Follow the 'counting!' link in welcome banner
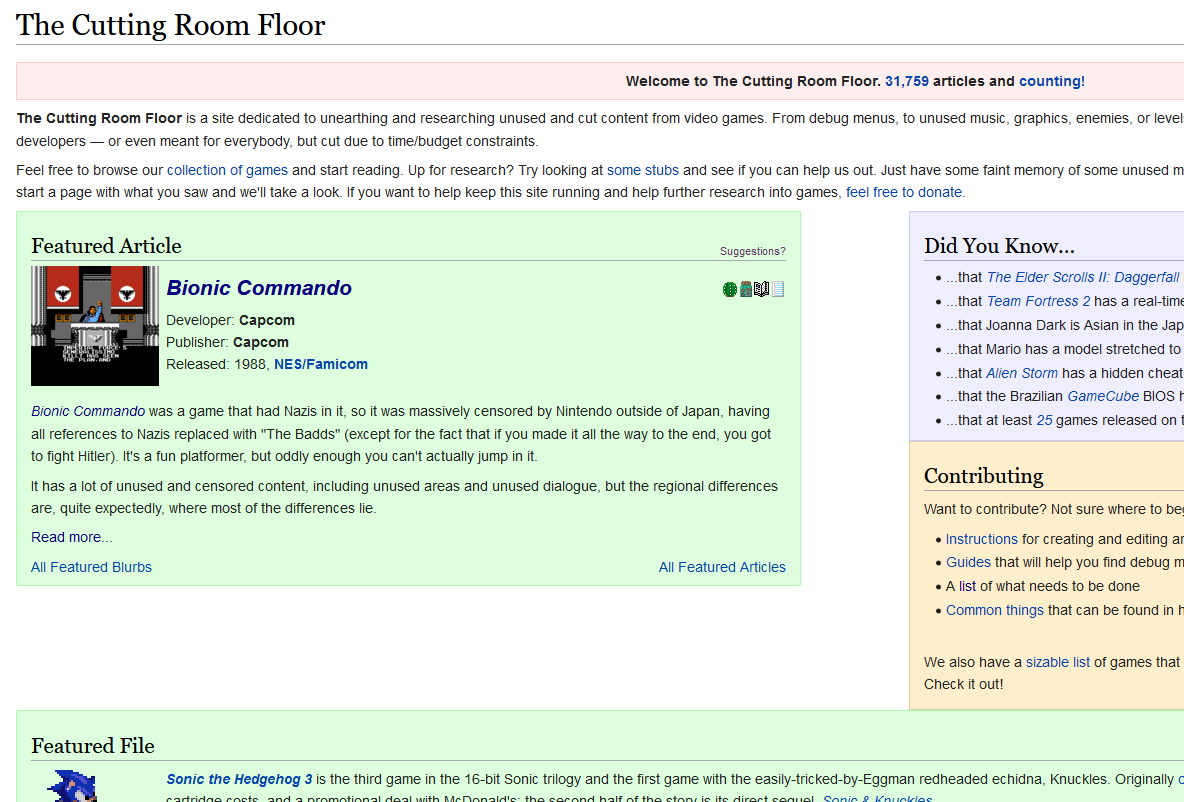 1052,81
